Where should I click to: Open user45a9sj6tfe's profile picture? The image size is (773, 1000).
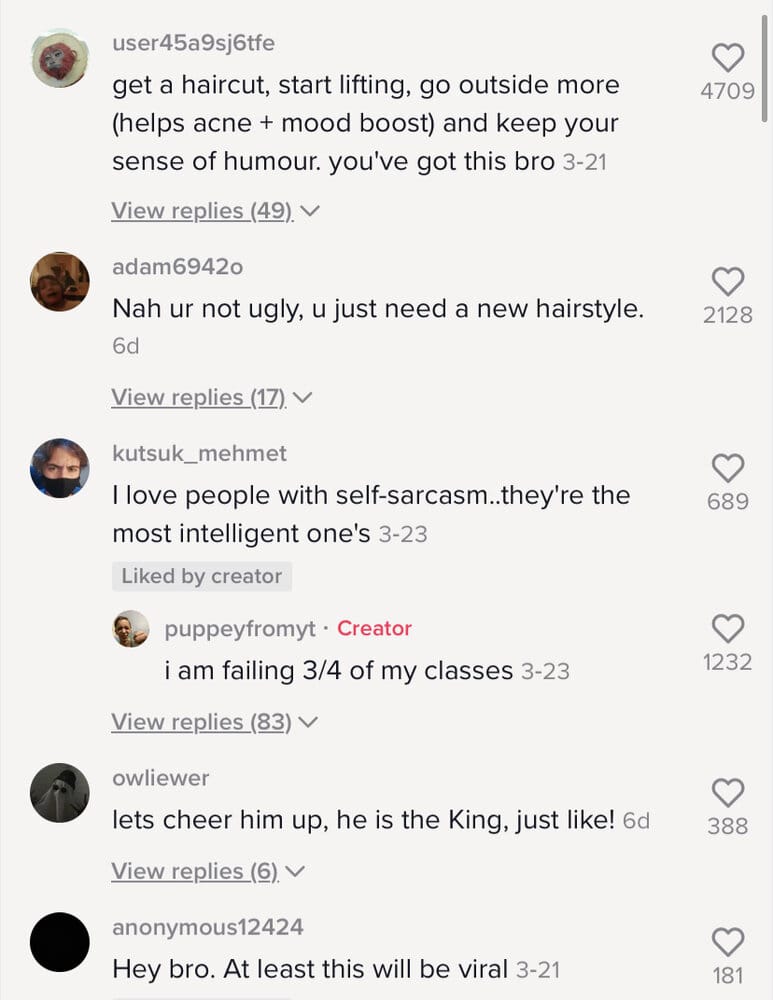(60, 58)
